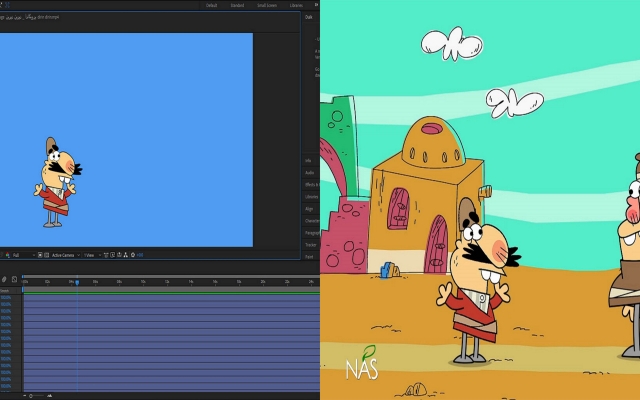640x400 pixels.
Task: Open the Full resolution dropdown
Action: (24, 255)
